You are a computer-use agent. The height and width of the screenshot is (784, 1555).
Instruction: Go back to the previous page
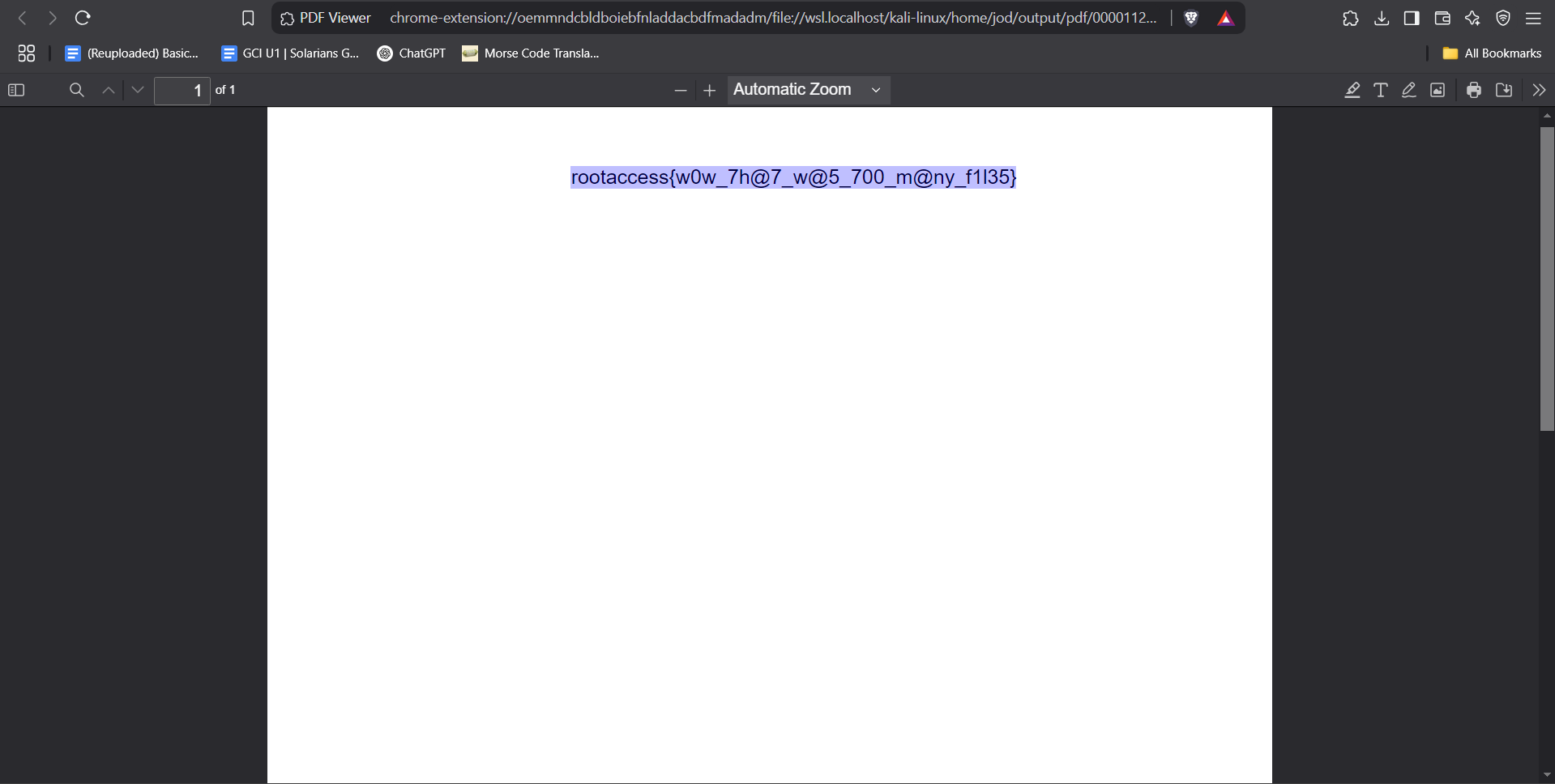point(23,18)
